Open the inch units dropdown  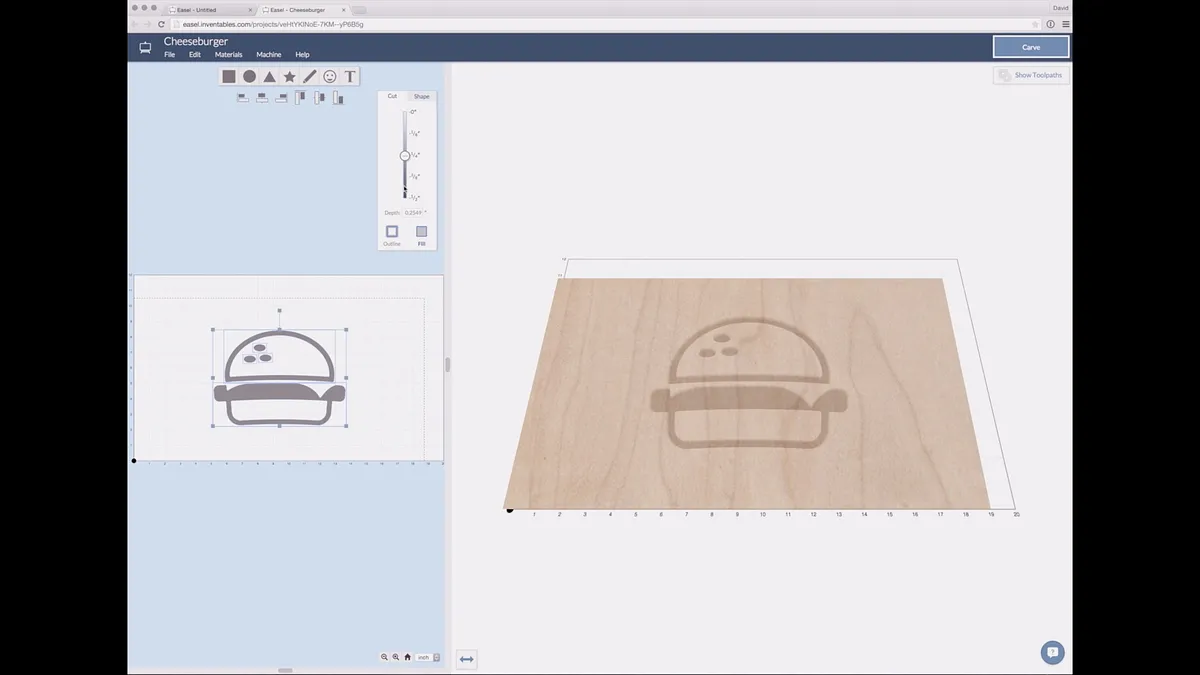point(428,657)
